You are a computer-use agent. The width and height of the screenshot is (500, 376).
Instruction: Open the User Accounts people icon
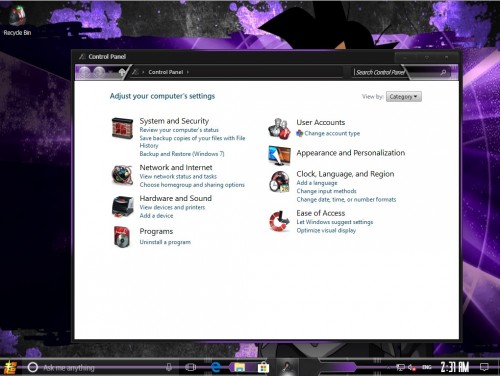point(279,129)
